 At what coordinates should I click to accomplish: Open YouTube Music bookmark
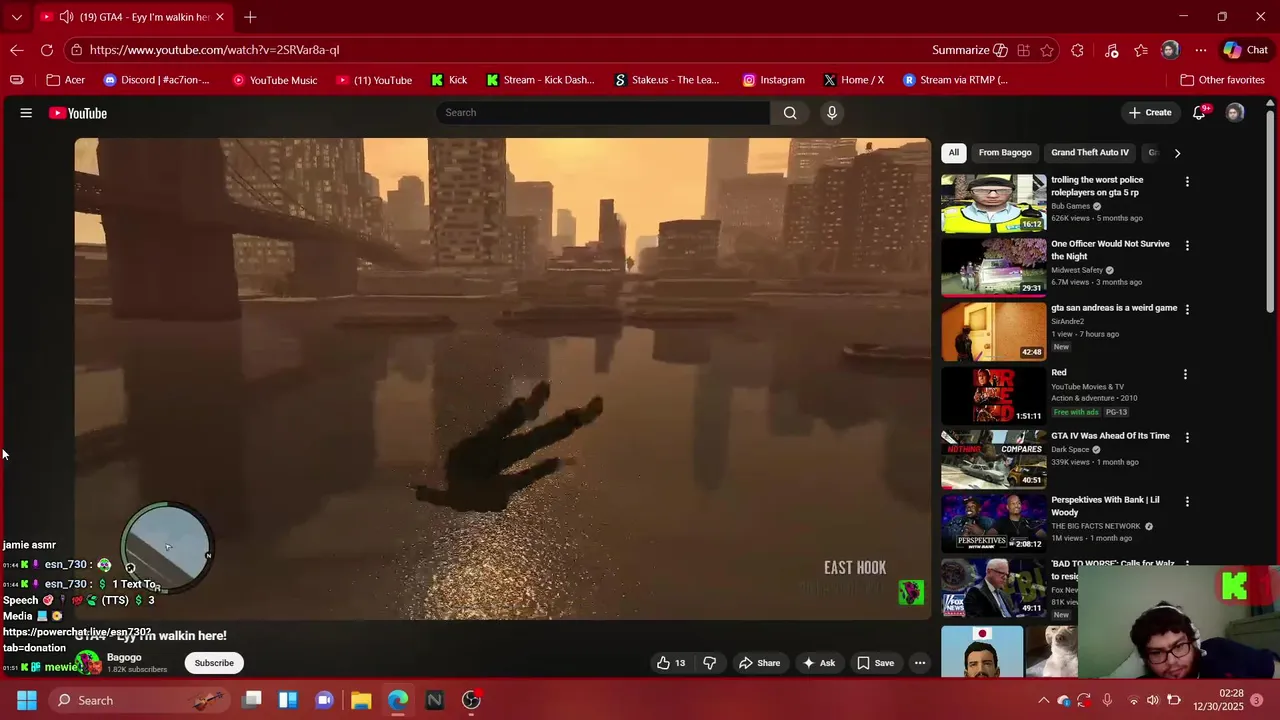[274, 80]
